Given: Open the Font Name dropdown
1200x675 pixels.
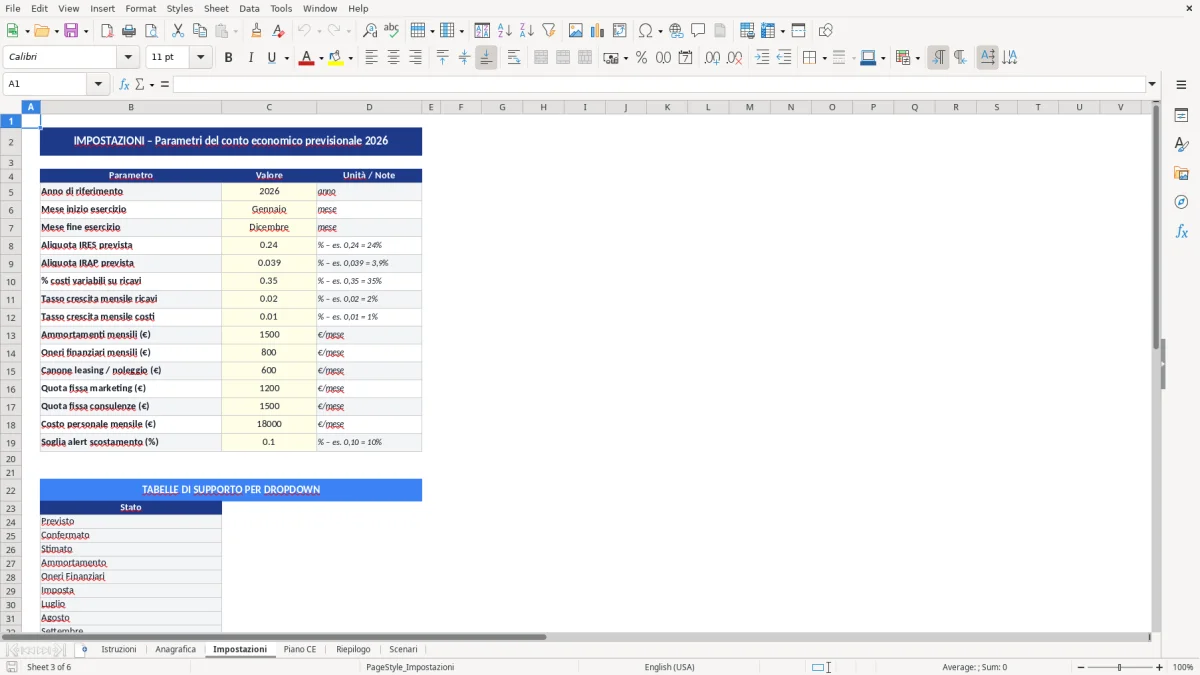Looking at the screenshot, I should pyautogui.click(x=127, y=58).
